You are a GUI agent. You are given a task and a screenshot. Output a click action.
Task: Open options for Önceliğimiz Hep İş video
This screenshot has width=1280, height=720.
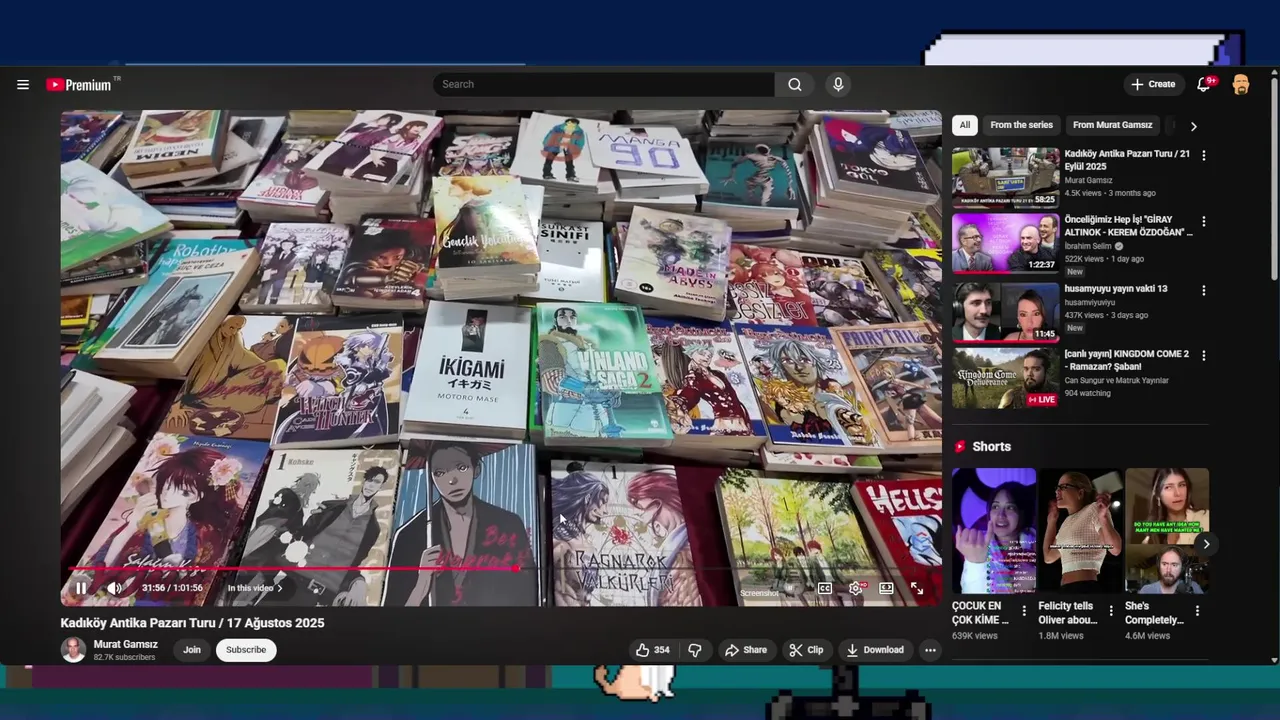pyautogui.click(x=1204, y=221)
